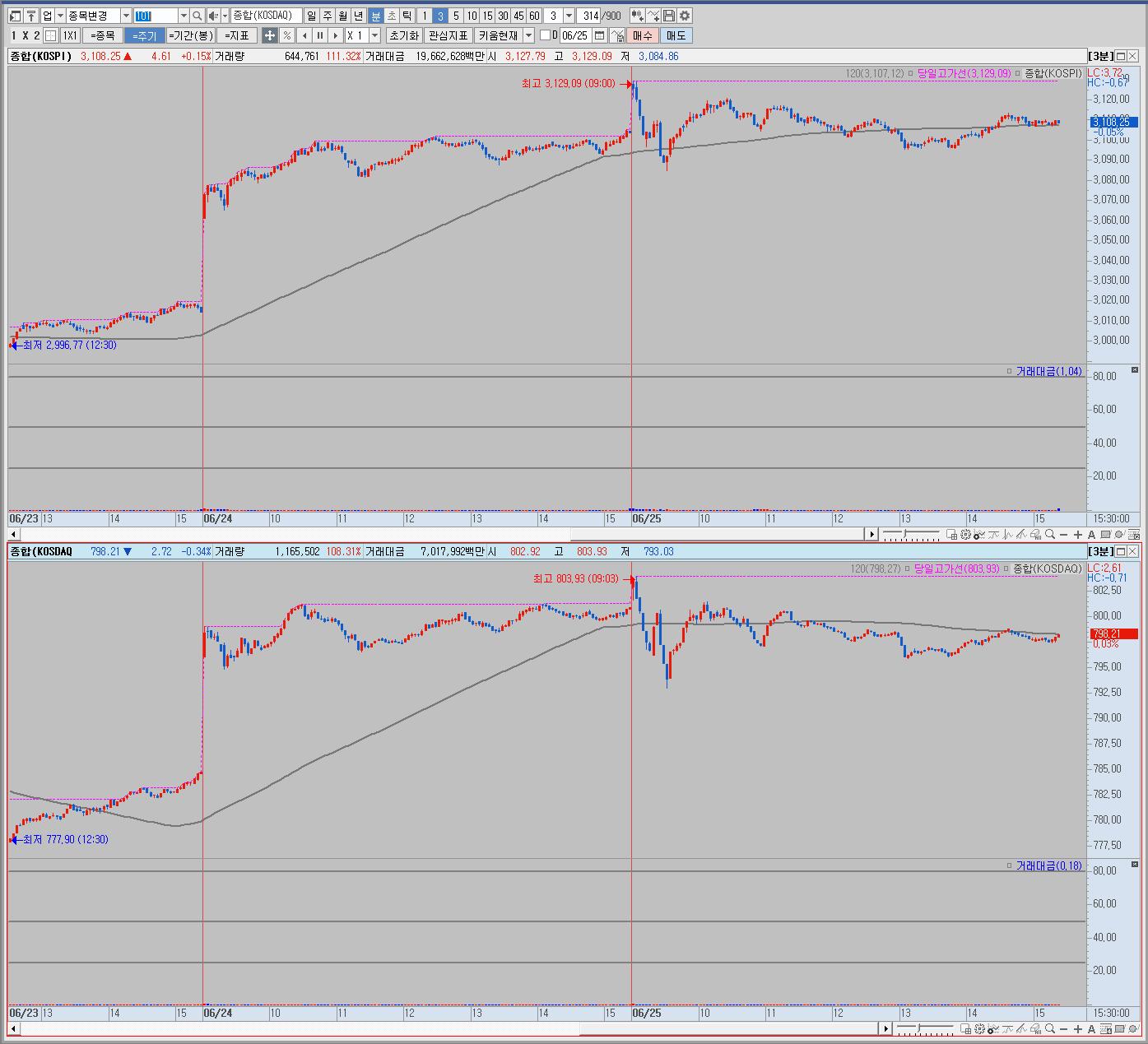The image size is (1148, 1044).
Task: Click the 매도 sell button
Action: pos(676,35)
